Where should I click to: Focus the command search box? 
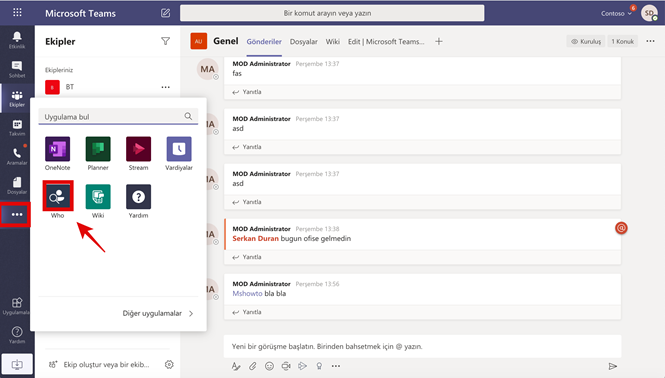(x=332, y=13)
